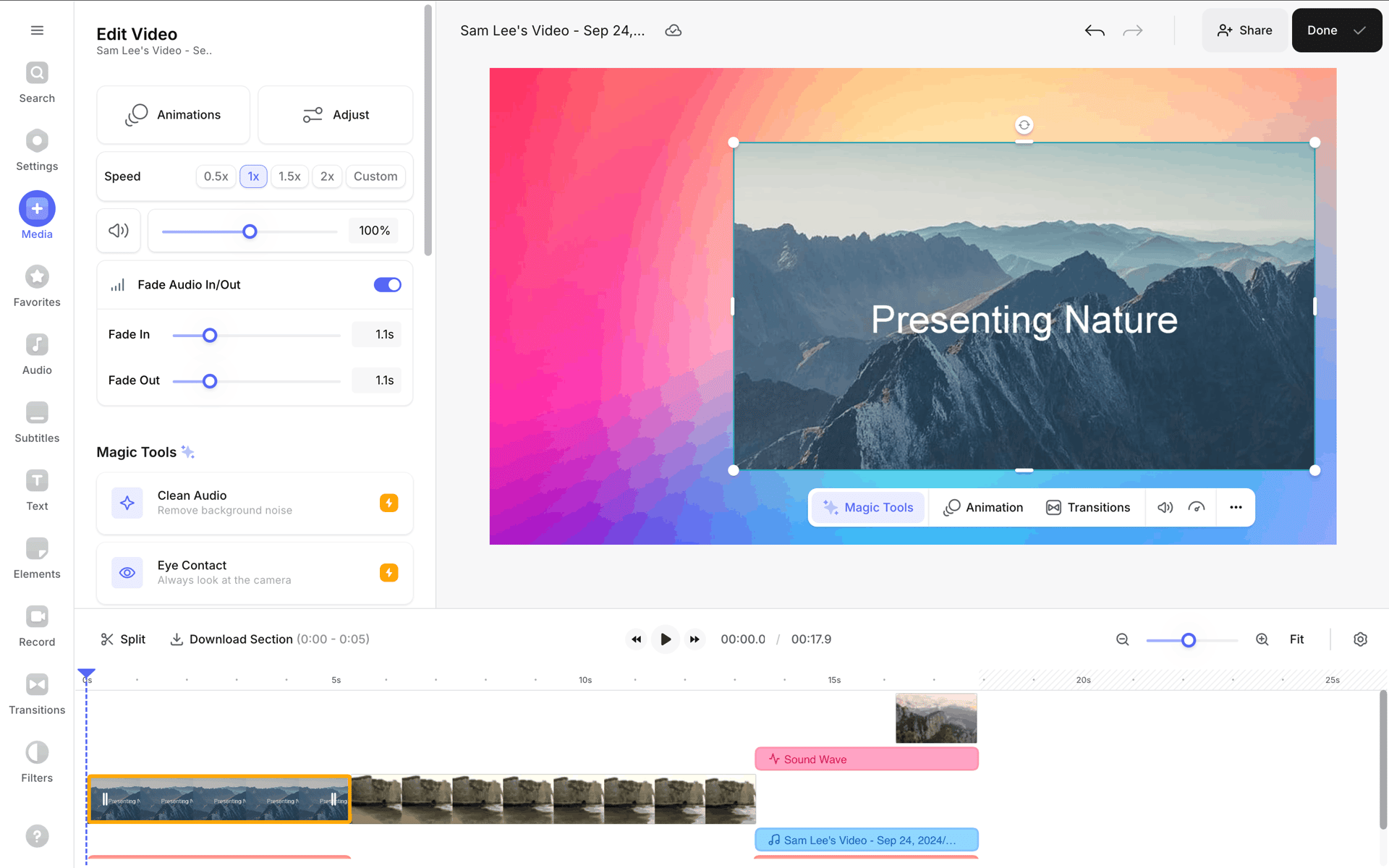Click the Fade In slider handle
The height and width of the screenshot is (868, 1389).
210,335
